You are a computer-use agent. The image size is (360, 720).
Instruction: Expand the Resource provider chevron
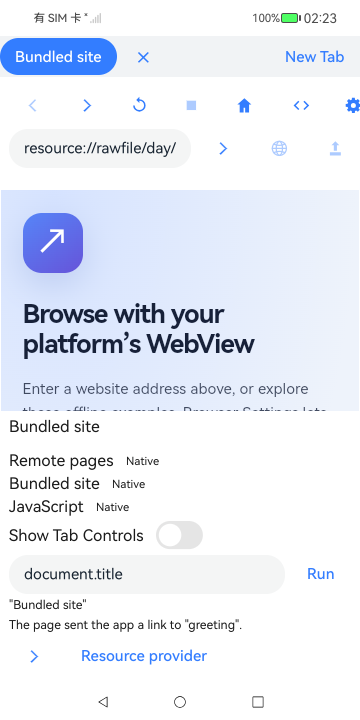[x=34, y=656]
